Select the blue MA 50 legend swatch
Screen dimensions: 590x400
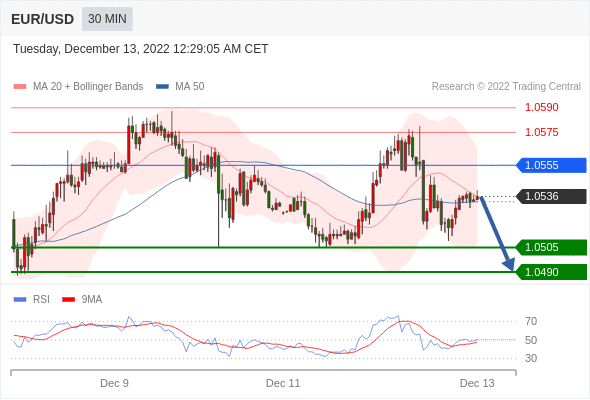click(162, 87)
